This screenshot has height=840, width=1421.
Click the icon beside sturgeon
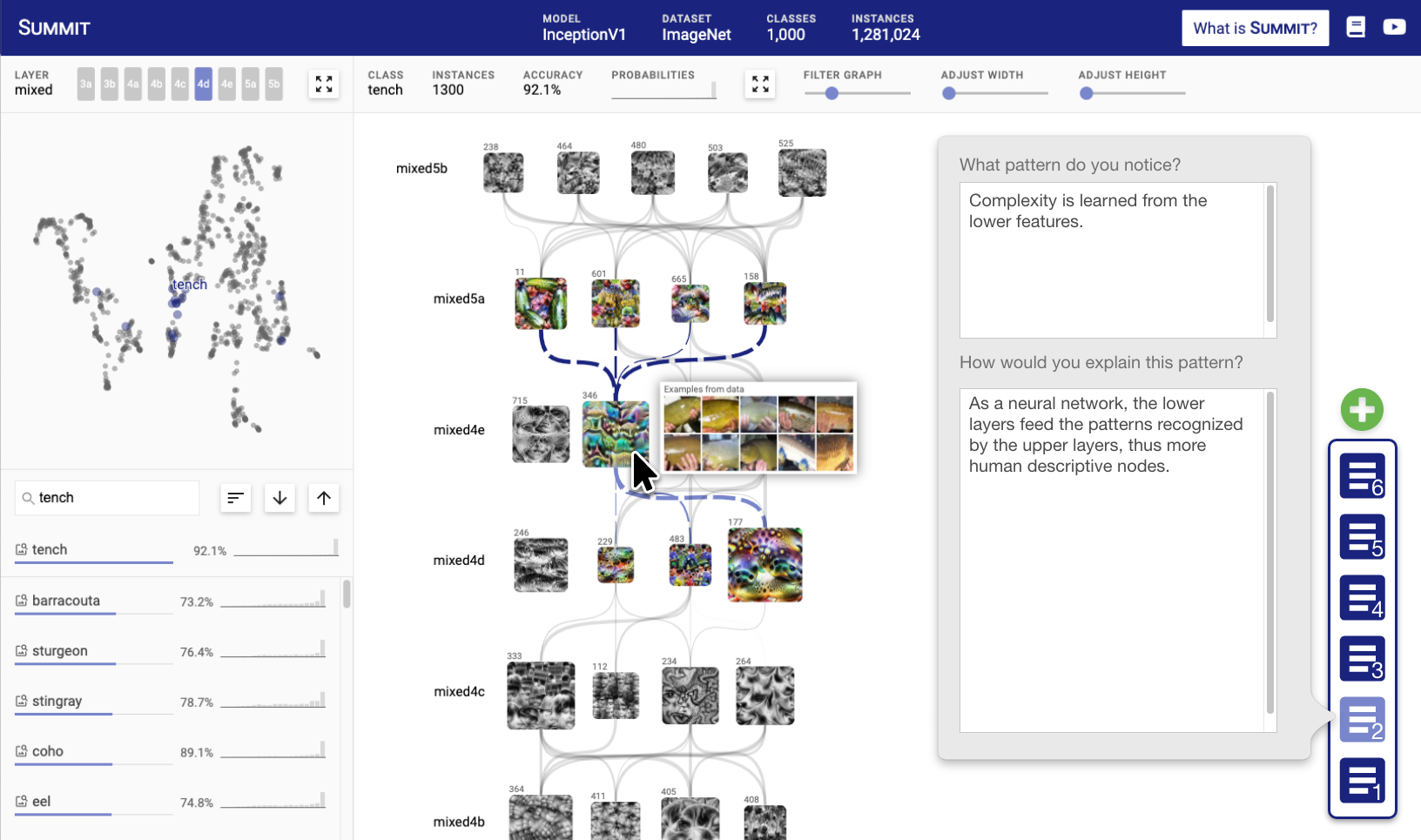click(x=21, y=651)
